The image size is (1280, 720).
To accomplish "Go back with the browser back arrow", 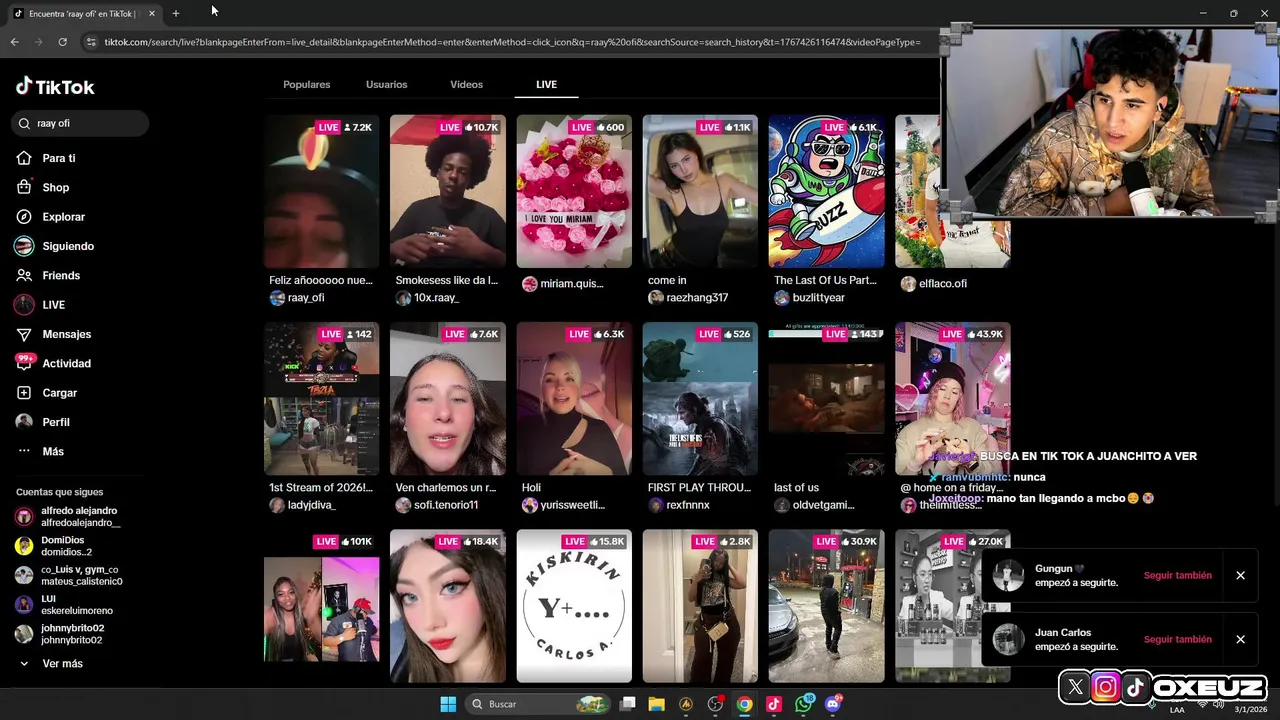I will click(x=14, y=42).
